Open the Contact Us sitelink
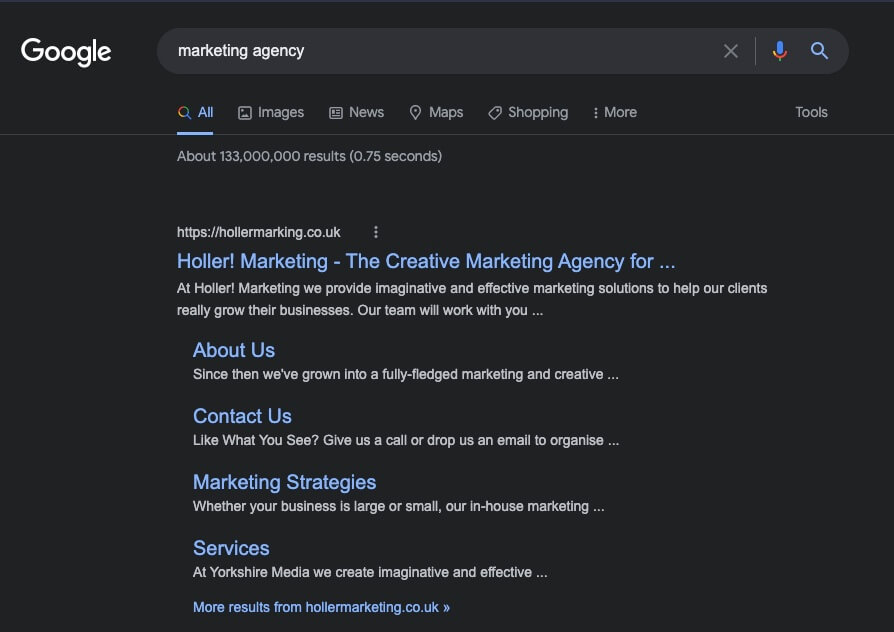The width and height of the screenshot is (894, 632). 242,416
